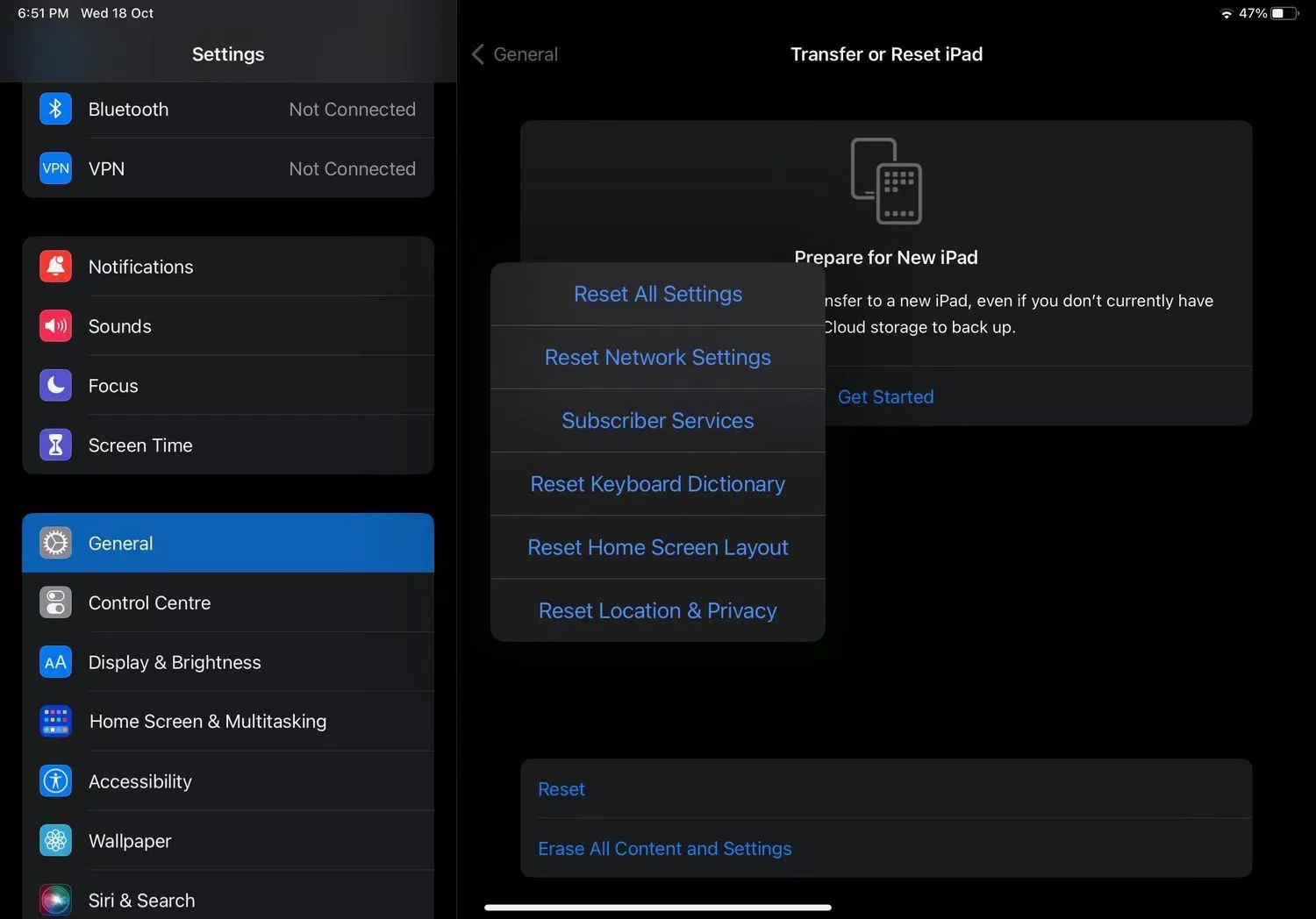The height and width of the screenshot is (919, 1316).
Task: Tap the Siri & Search icon
Action: 55,901
